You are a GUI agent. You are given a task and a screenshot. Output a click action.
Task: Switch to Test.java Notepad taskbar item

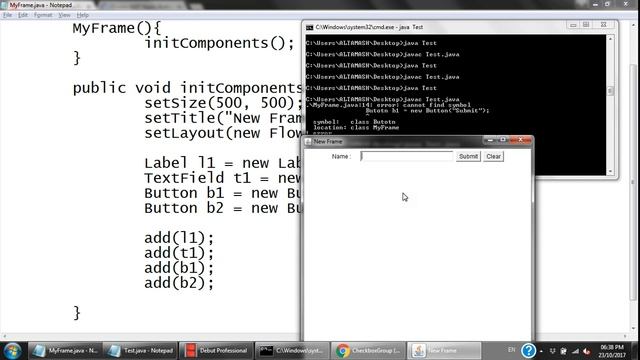click(x=140, y=351)
